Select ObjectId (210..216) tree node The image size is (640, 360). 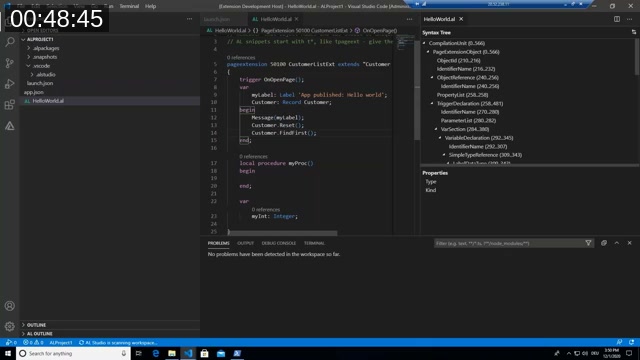pos(458,60)
